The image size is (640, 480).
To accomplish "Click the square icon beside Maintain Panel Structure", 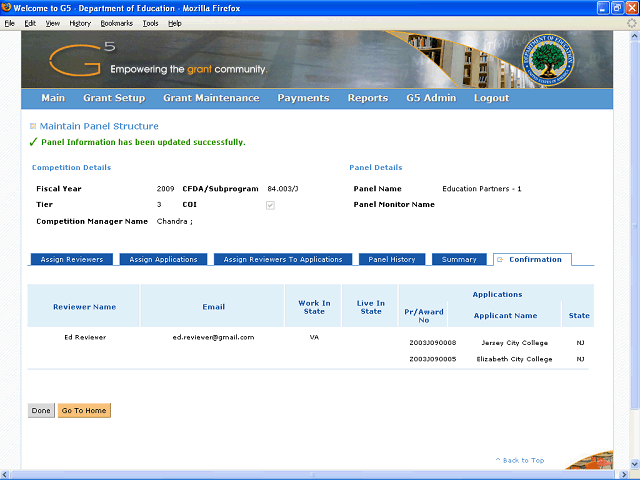I will tap(33, 127).
